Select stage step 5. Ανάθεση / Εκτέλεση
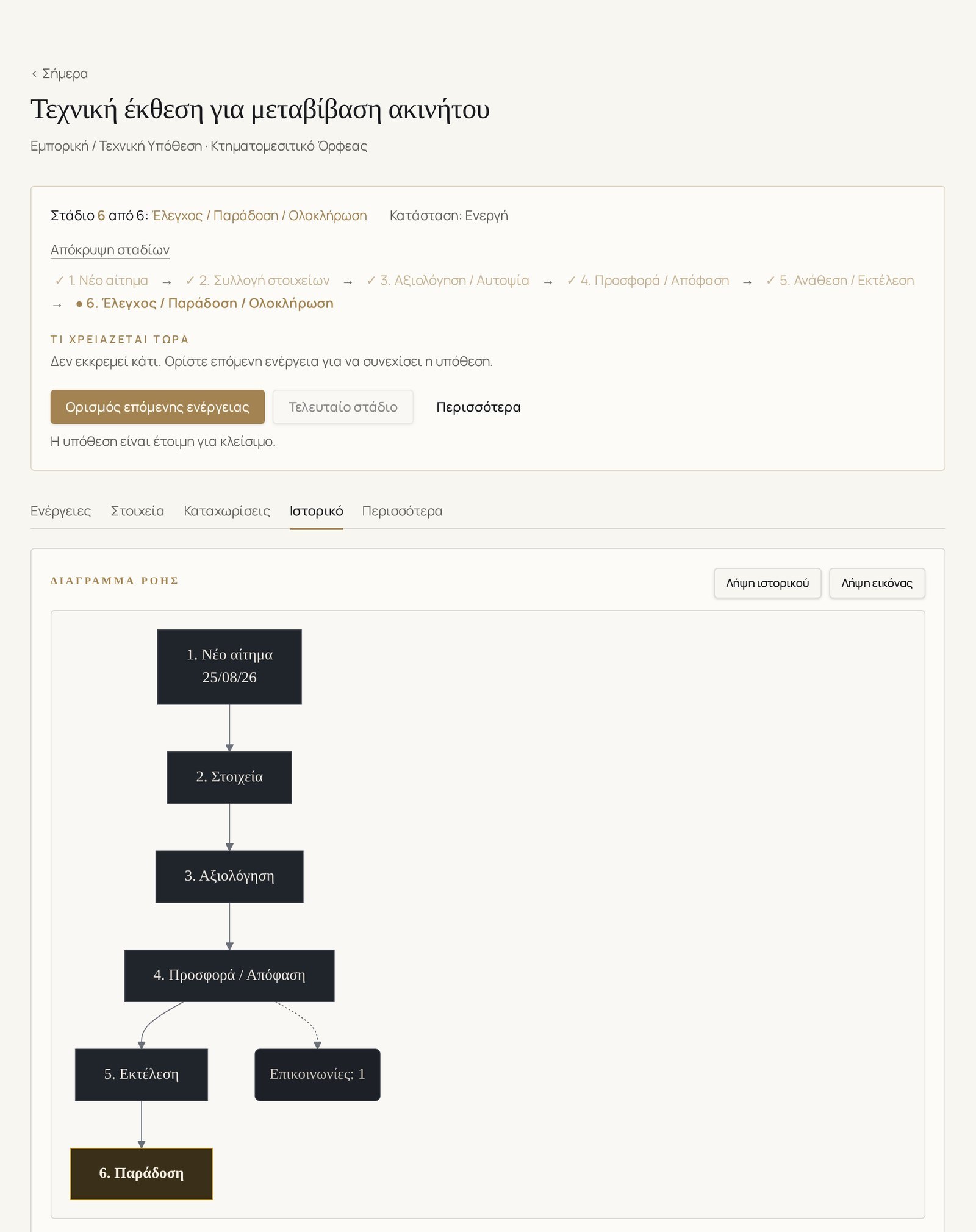The height and width of the screenshot is (1232, 976). click(840, 281)
